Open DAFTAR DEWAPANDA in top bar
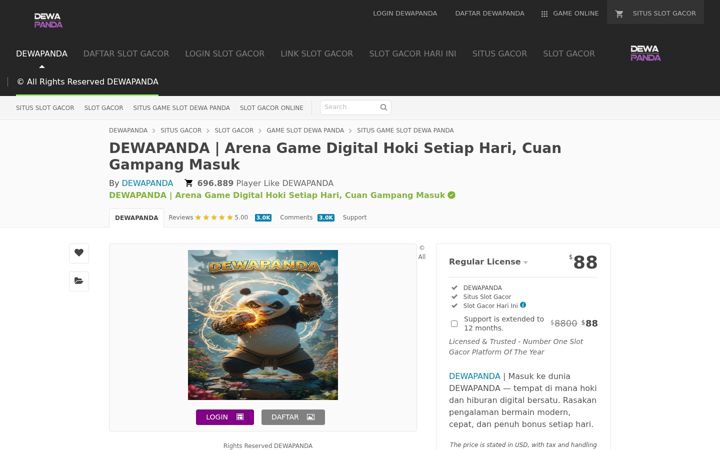Image resolution: width=720 pixels, height=450 pixels. (489, 13)
